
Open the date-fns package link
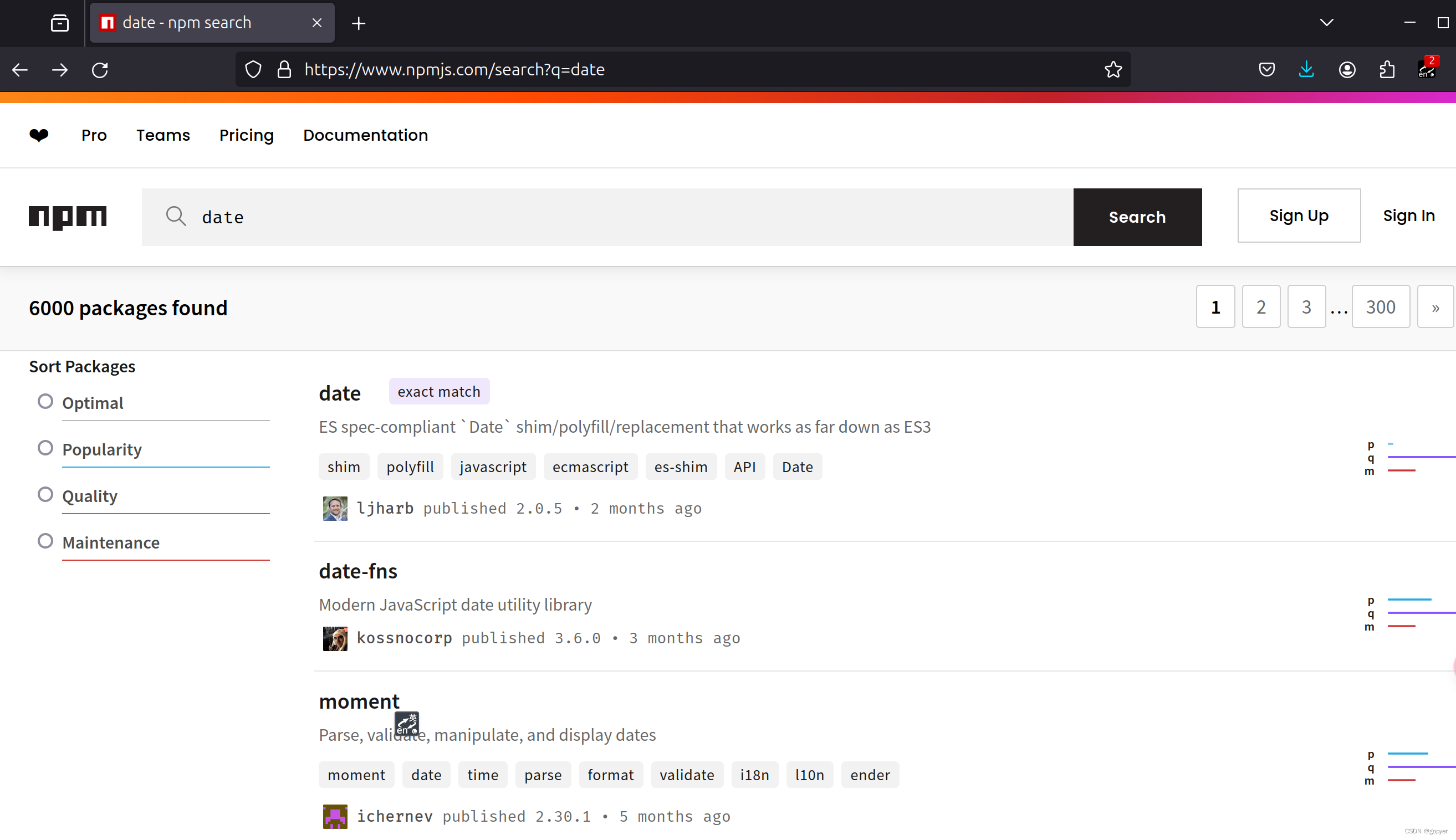pyautogui.click(x=358, y=571)
